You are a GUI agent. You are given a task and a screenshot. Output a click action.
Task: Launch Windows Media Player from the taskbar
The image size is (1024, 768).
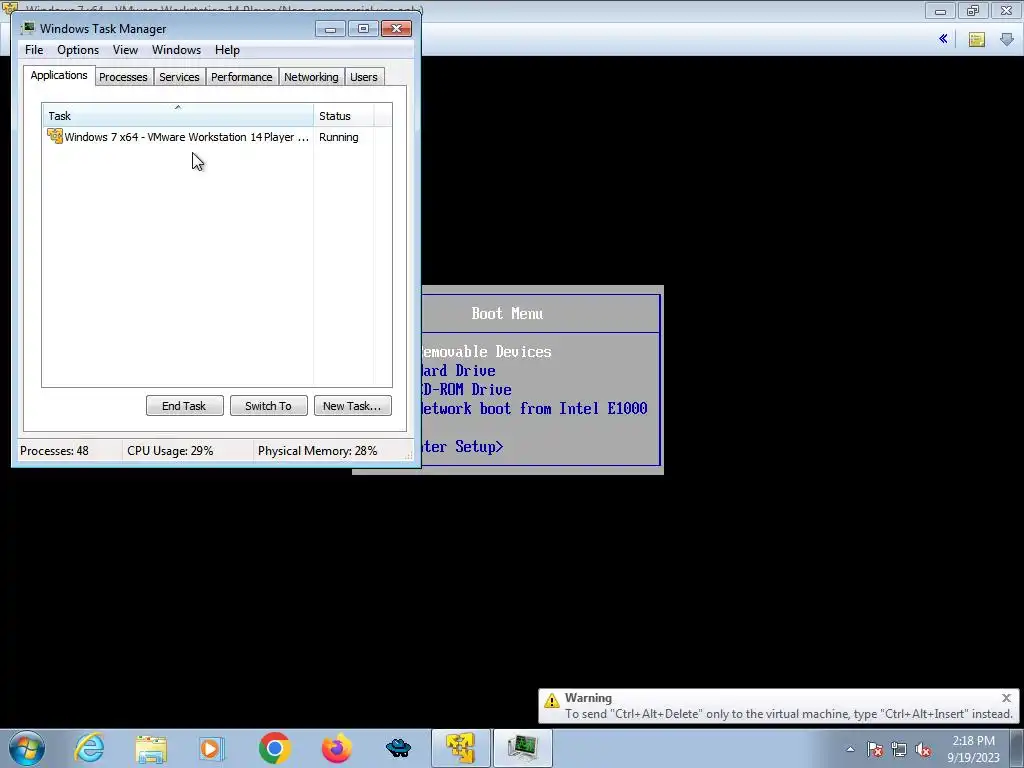212,748
